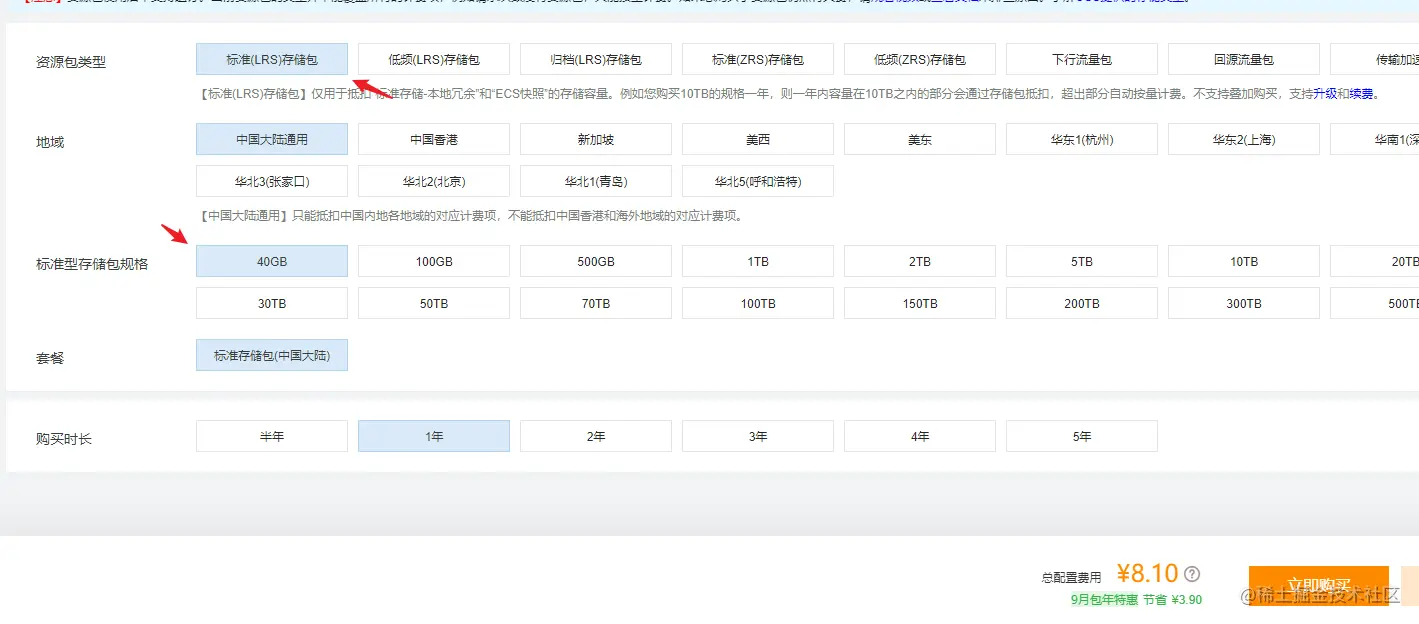Select 标准存储包(中国大陆) package

tap(272, 355)
